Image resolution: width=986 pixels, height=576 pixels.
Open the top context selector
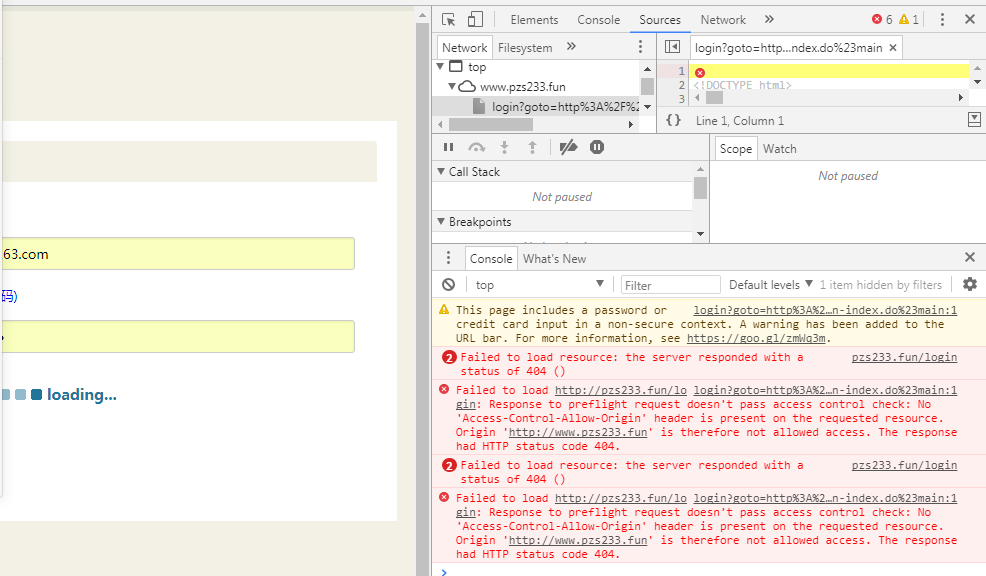pos(539,285)
